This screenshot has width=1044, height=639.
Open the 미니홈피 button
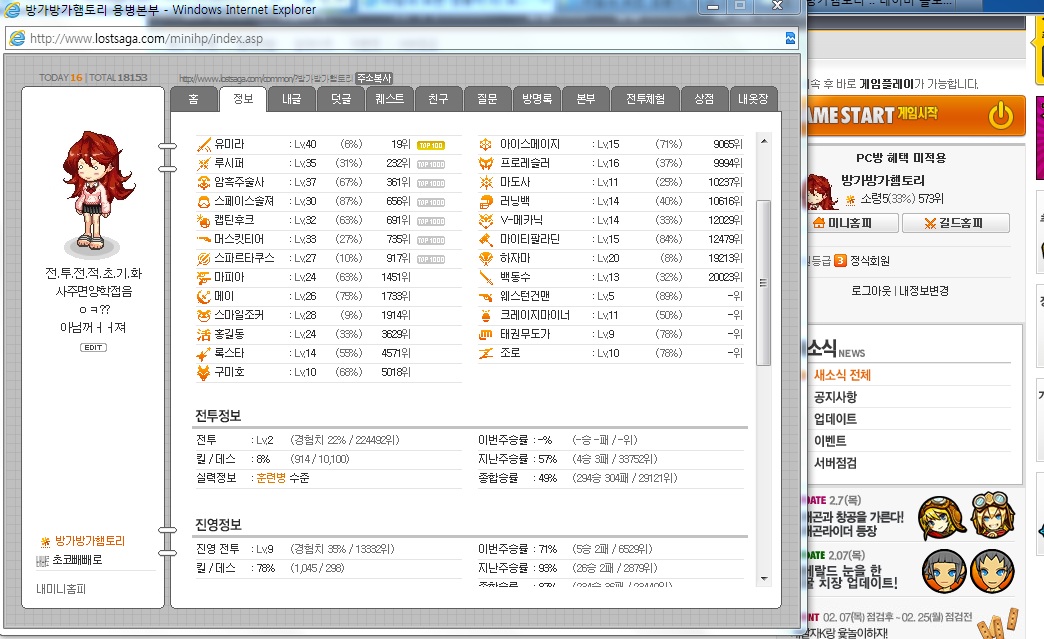click(850, 223)
